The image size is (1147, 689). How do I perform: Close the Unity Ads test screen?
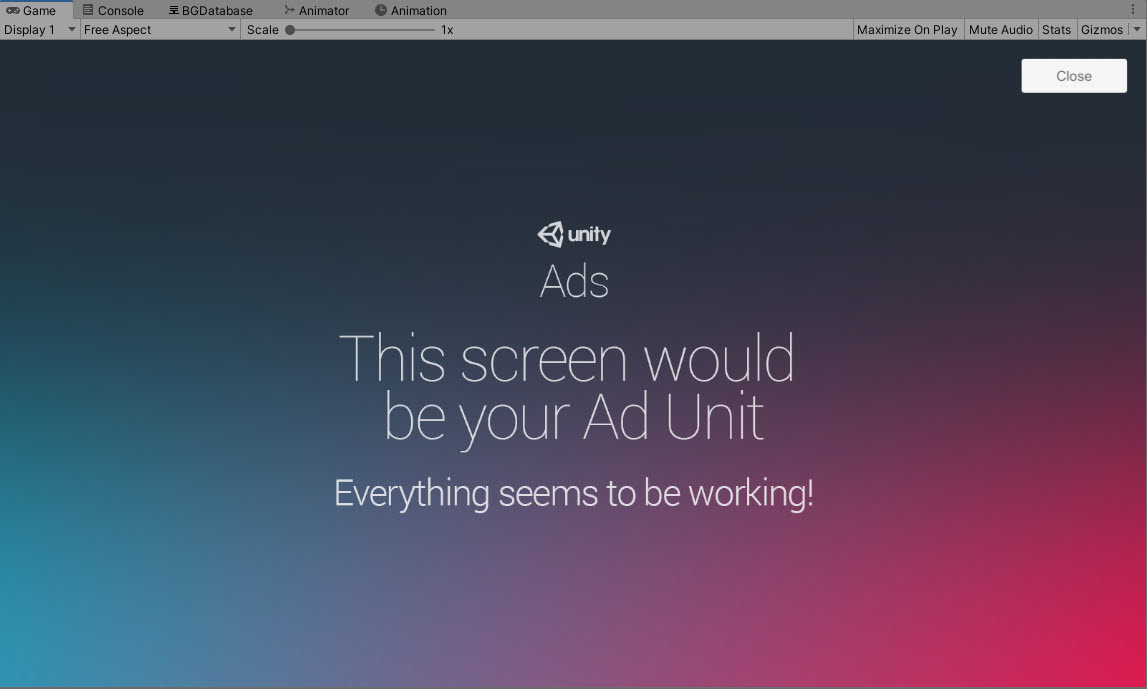[x=1073, y=76]
